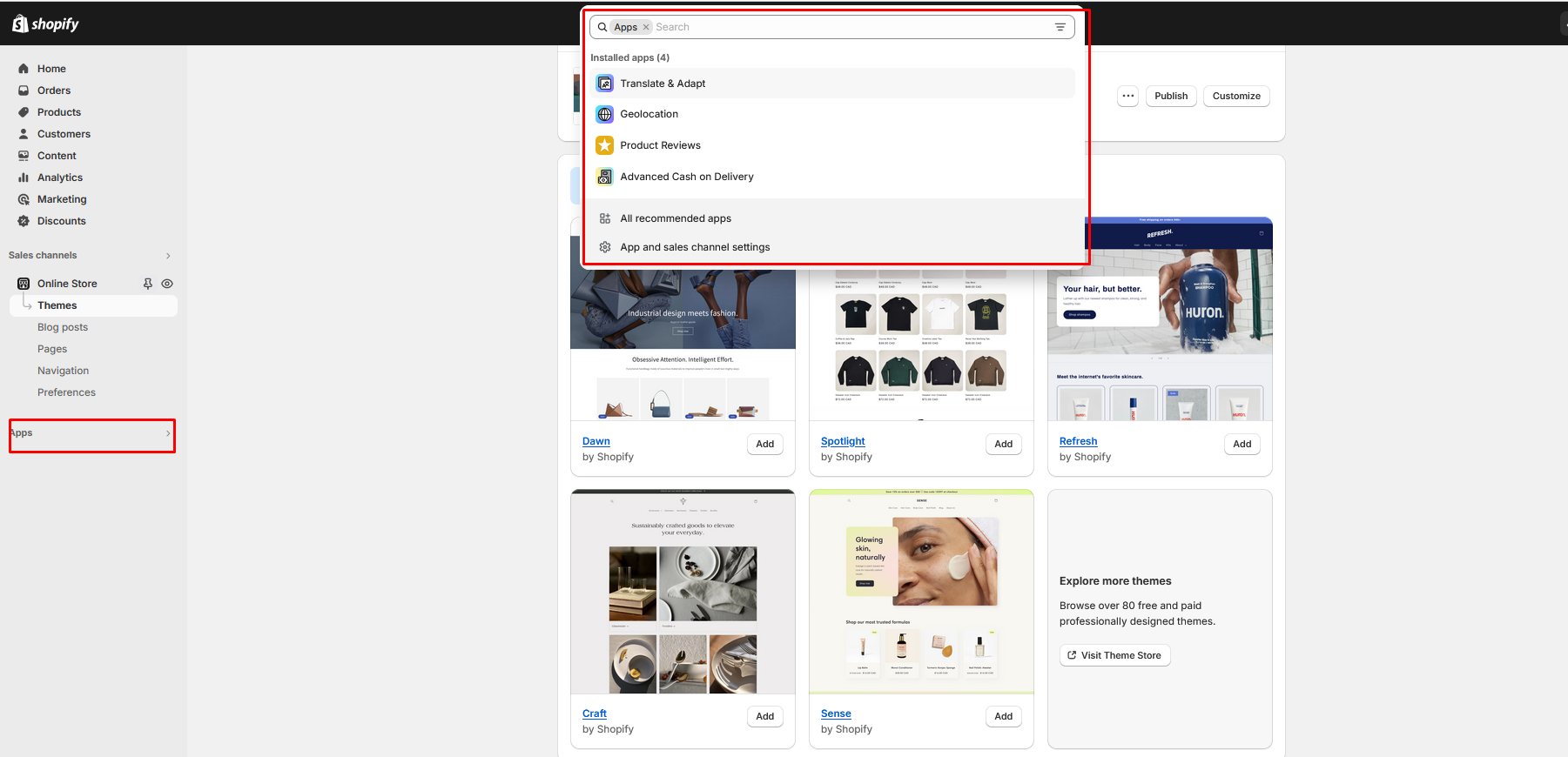Image resolution: width=1568 pixels, height=757 pixels.
Task: Remove the Apps filter chip
Action: (x=646, y=27)
